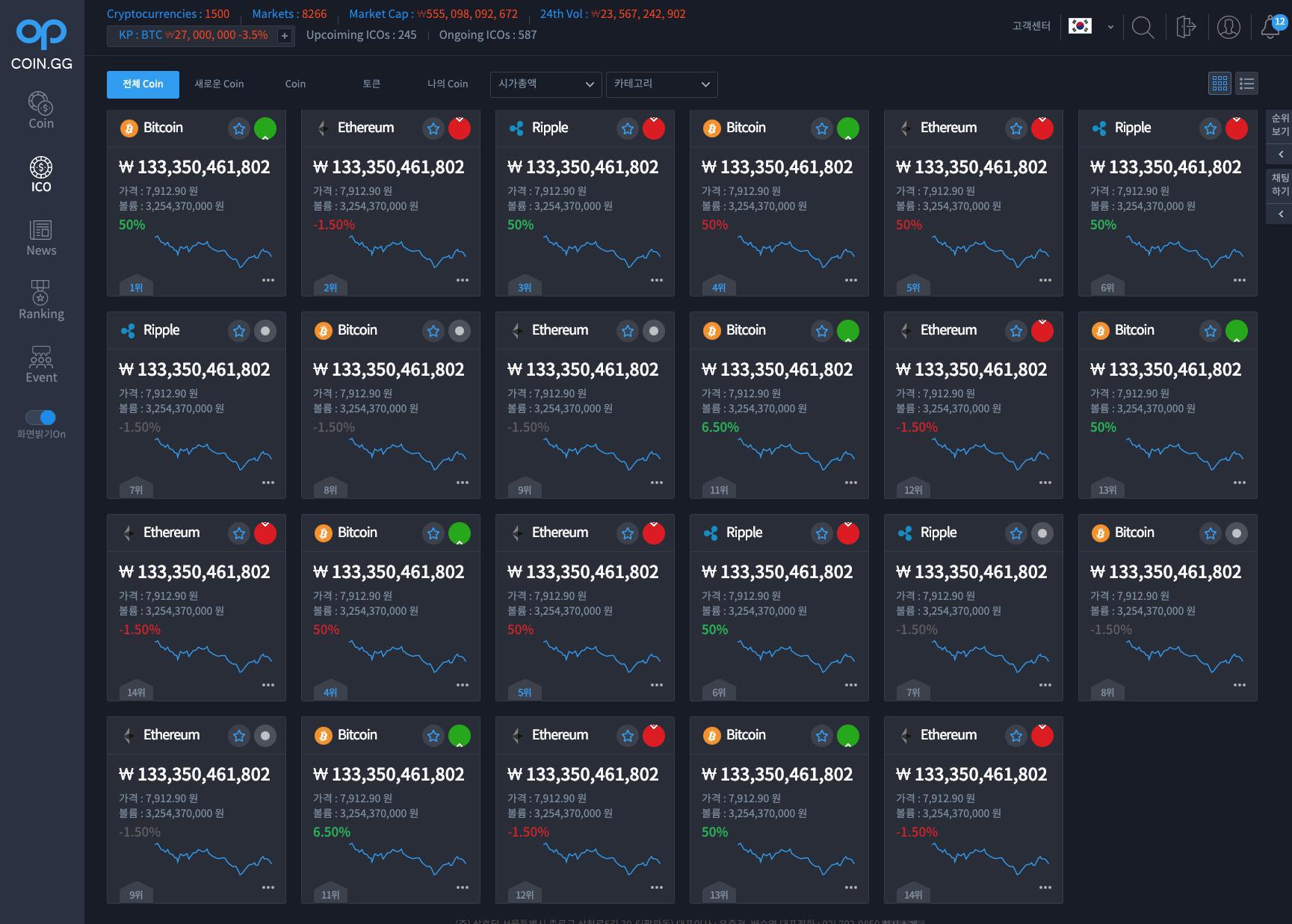This screenshot has width=1292, height=924.
Task: Click the red down indicator on 3위 Ripple
Action: (x=654, y=128)
